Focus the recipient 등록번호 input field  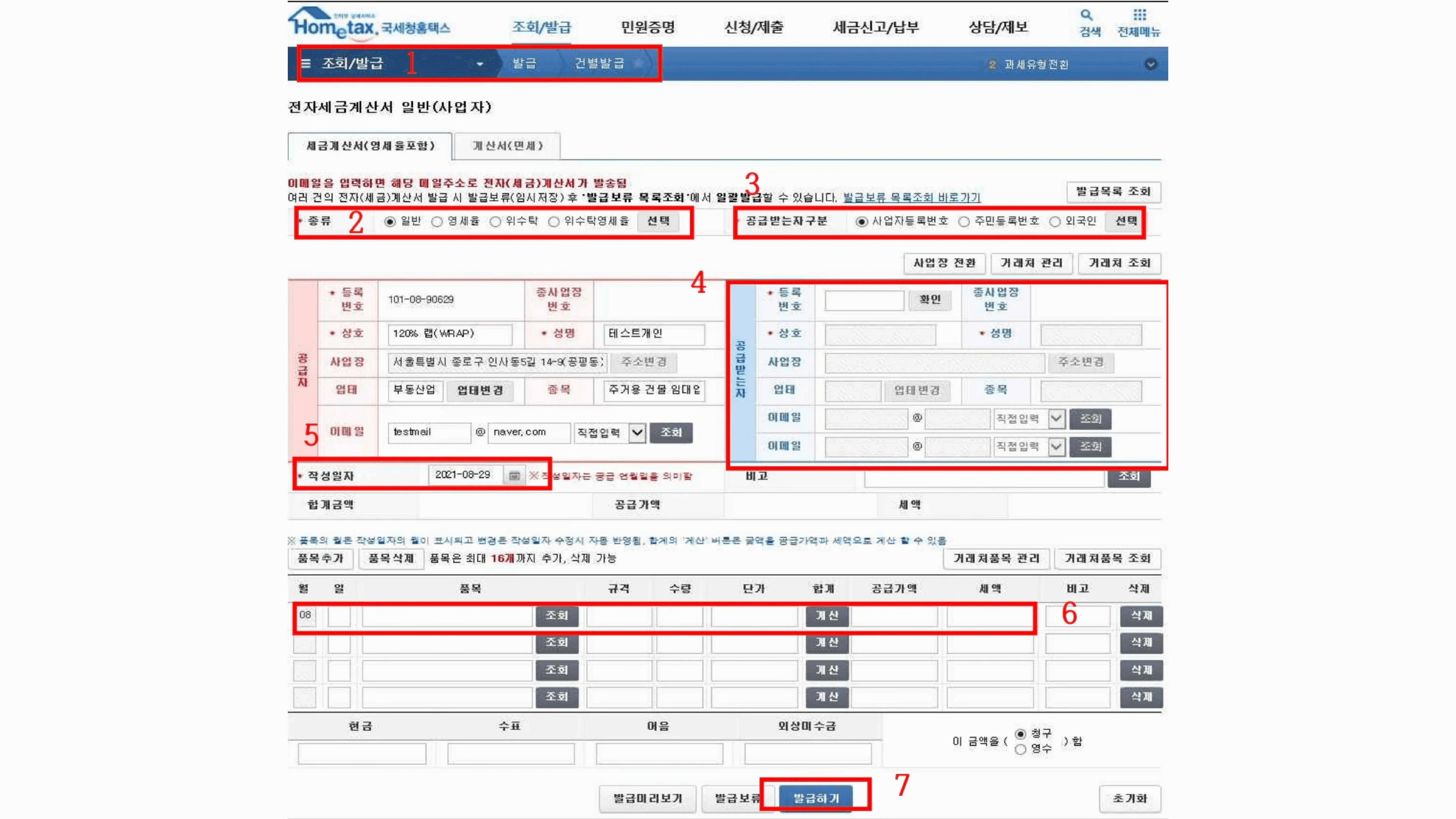864,301
